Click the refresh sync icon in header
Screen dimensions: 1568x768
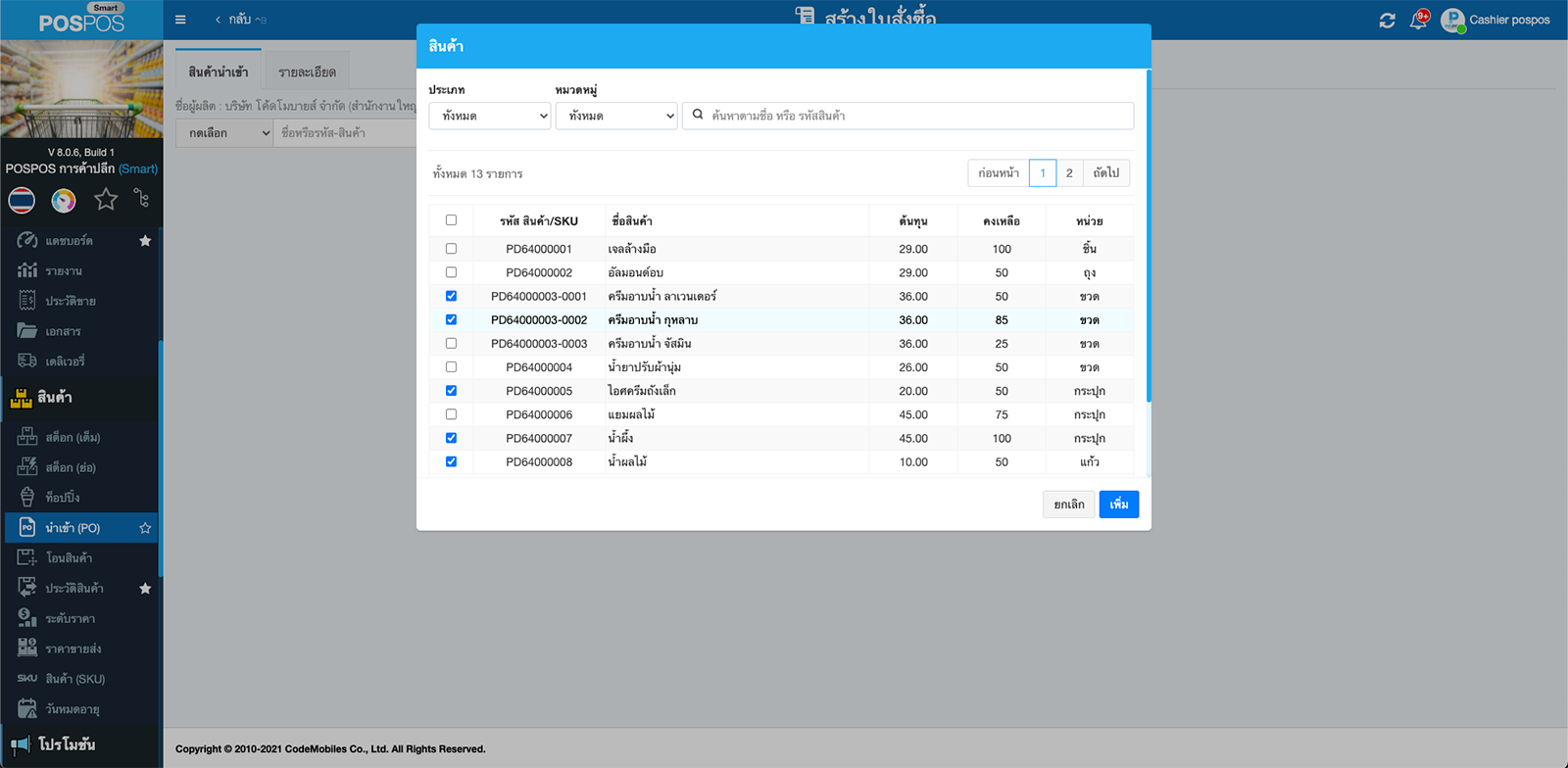[1387, 21]
